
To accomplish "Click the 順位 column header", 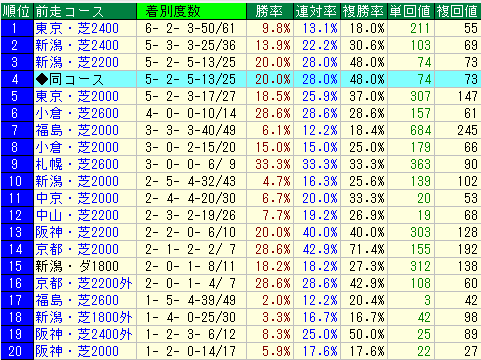I will click(x=17, y=11).
